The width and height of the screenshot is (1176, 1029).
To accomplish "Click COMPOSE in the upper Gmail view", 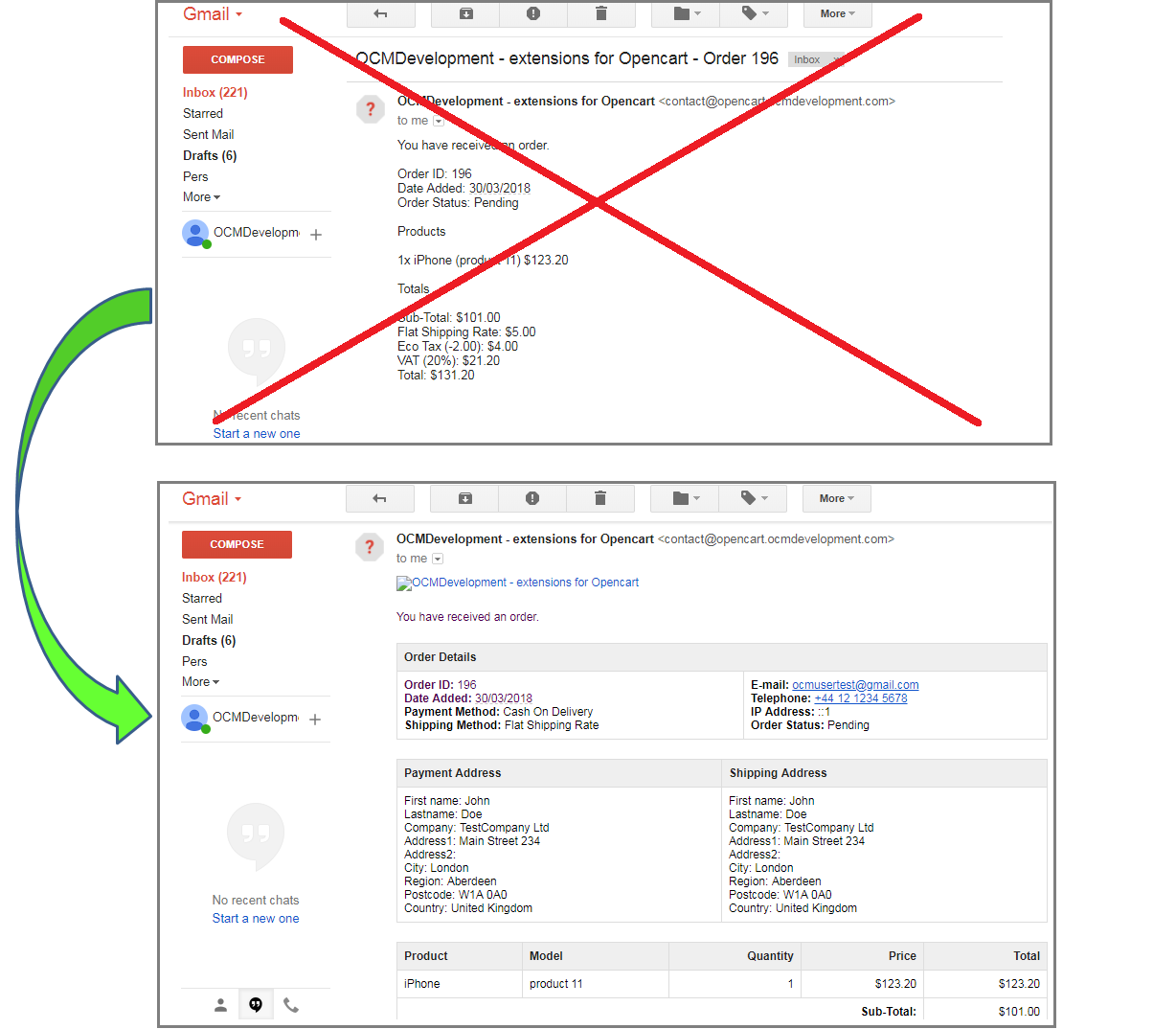I will 237,59.
